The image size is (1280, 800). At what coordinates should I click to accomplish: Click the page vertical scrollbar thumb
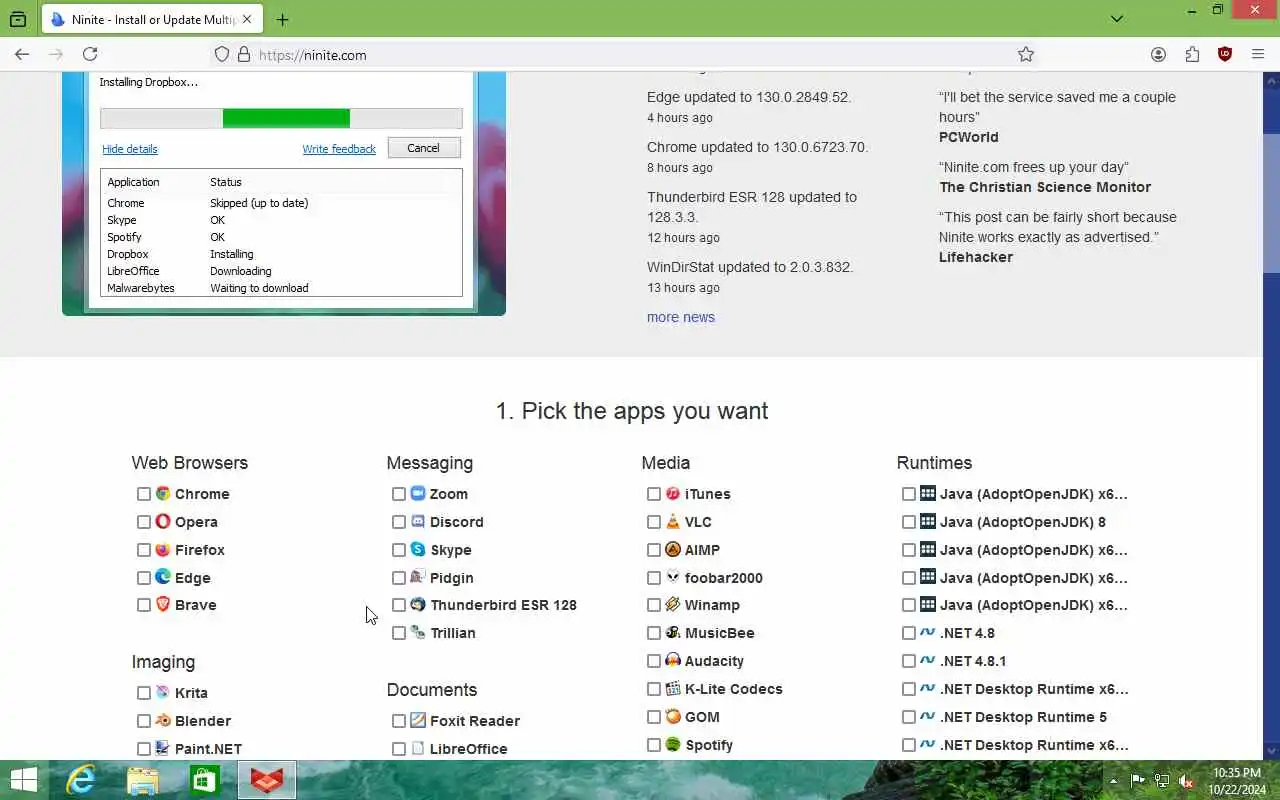1271,203
